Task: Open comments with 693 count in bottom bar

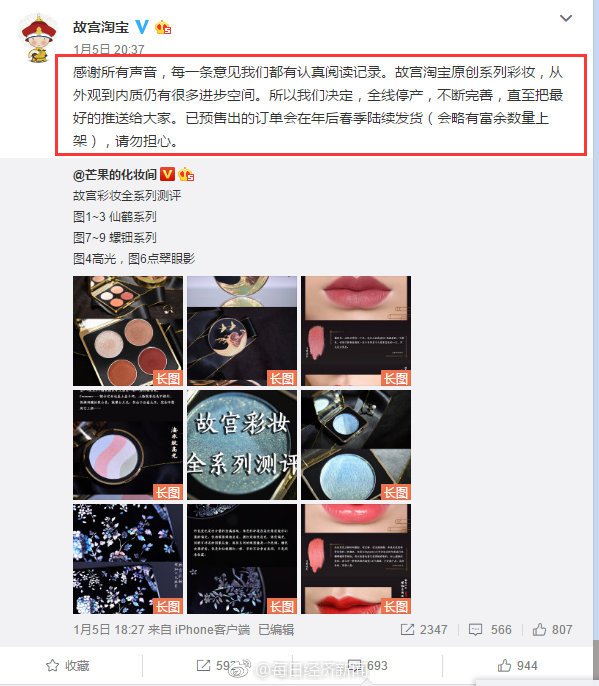Action: pyautogui.click(x=368, y=665)
